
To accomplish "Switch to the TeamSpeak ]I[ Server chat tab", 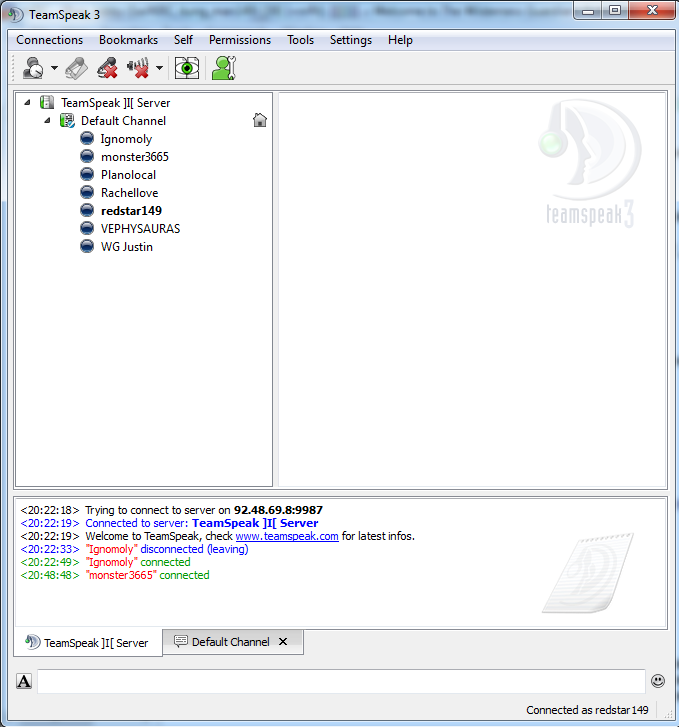I will tap(88, 643).
